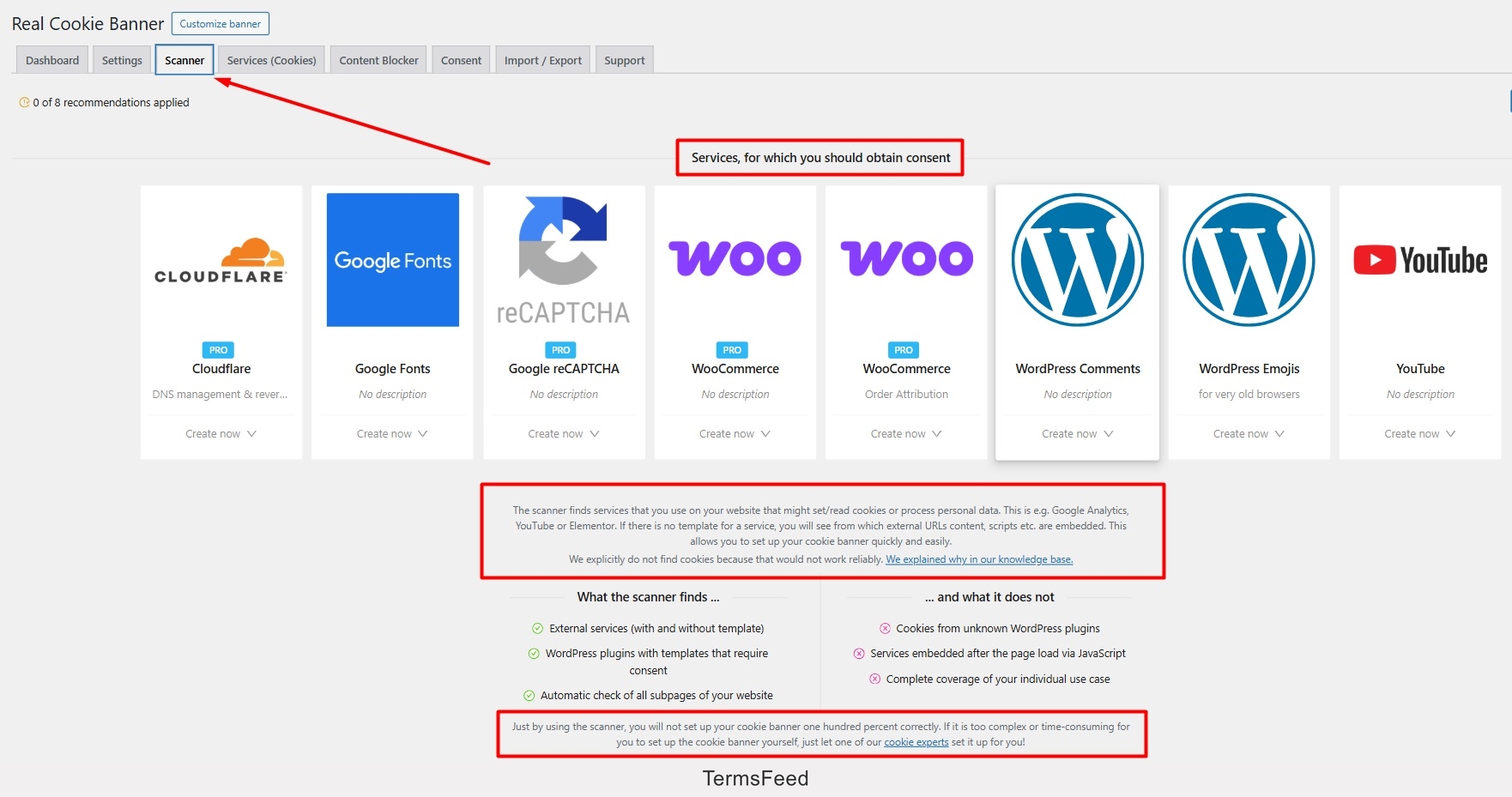Click the PRO badge above Cloudflare
The image size is (1512, 797).
pos(219,350)
